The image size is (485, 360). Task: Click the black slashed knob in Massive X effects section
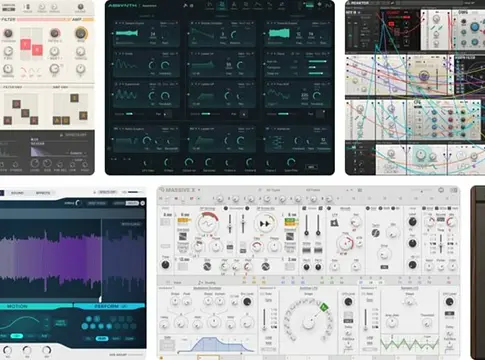coord(375,233)
